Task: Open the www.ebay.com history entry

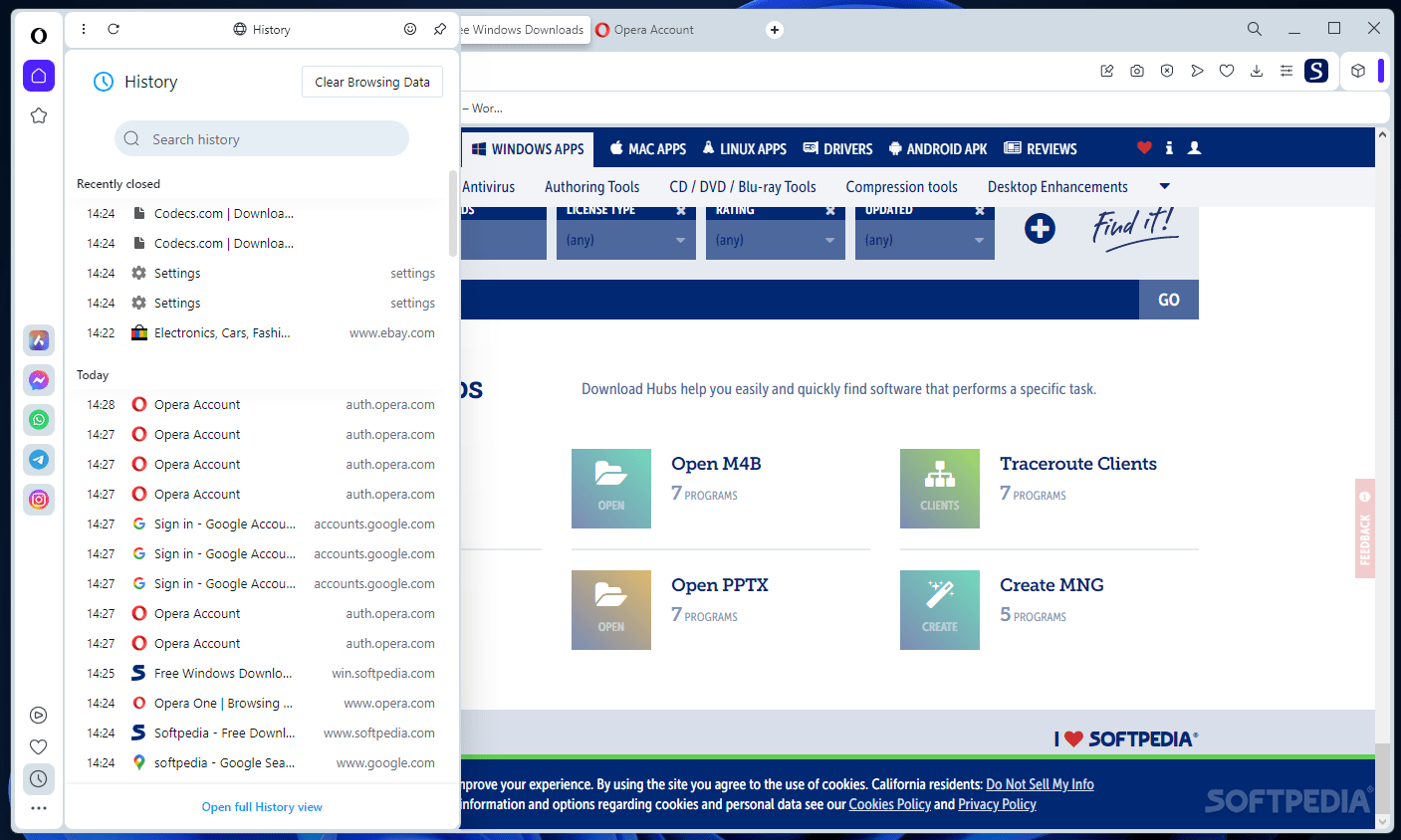Action: [x=261, y=333]
